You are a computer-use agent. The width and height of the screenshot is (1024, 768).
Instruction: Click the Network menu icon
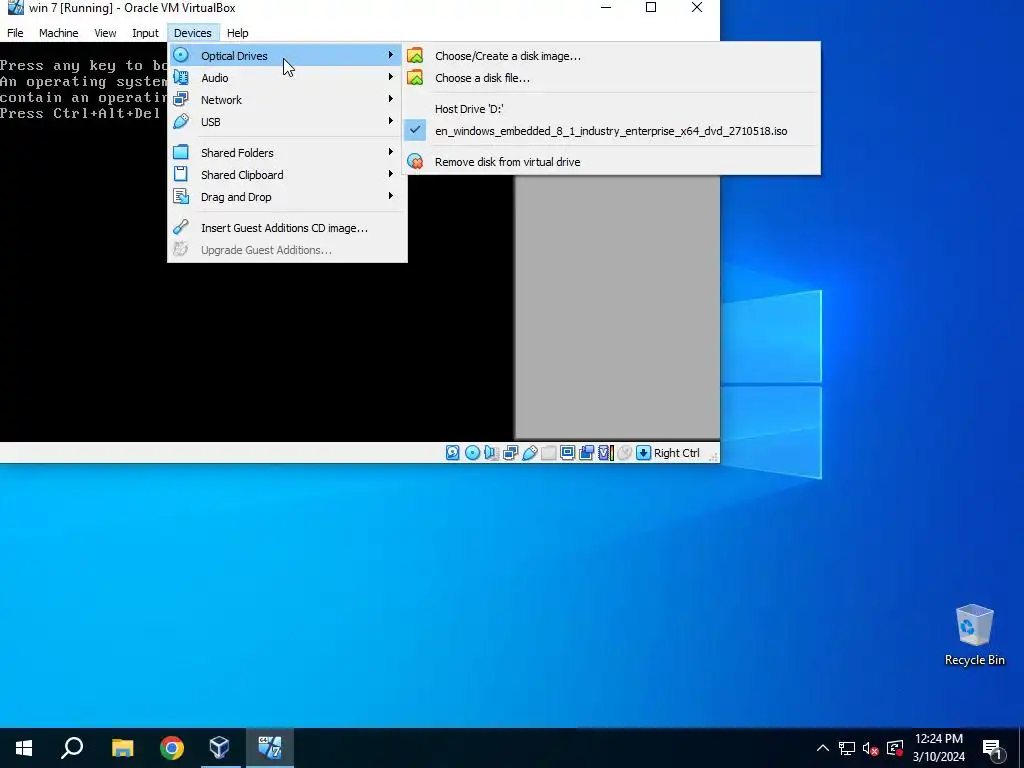[181, 99]
